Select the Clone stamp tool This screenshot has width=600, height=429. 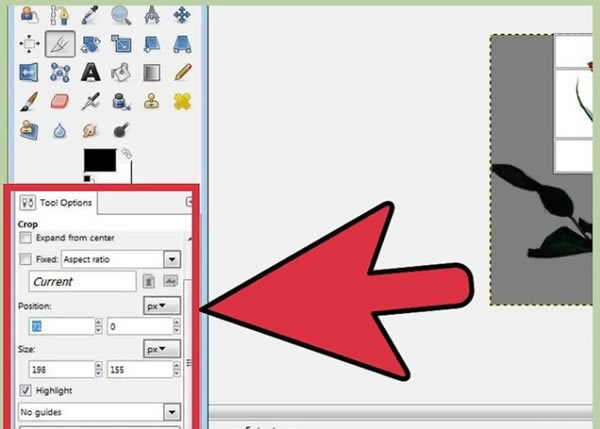coord(152,102)
